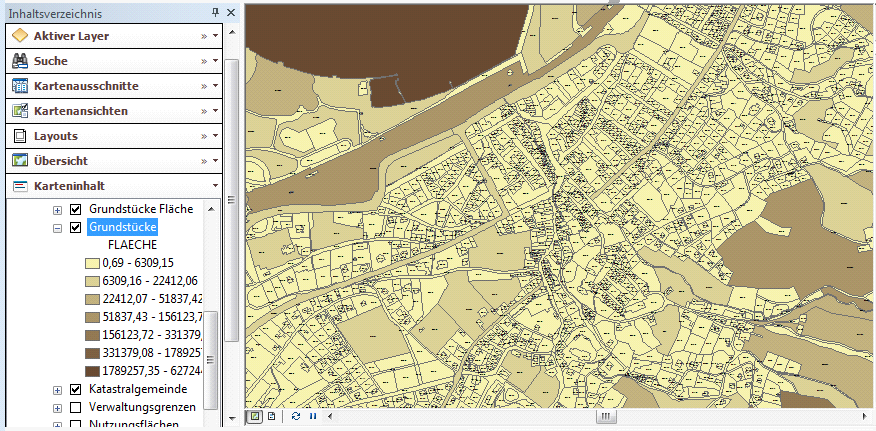Screen dimensions: 876x431
Task: Toggle the Katastralgemeinde layer checkbox
Action: pyautogui.click(x=75, y=389)
